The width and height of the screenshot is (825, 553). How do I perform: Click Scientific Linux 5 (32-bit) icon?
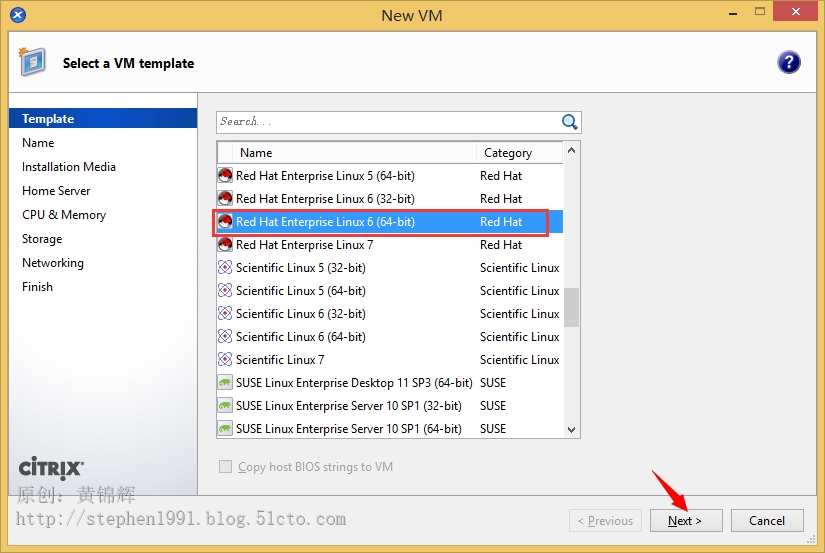click(225, 267)
